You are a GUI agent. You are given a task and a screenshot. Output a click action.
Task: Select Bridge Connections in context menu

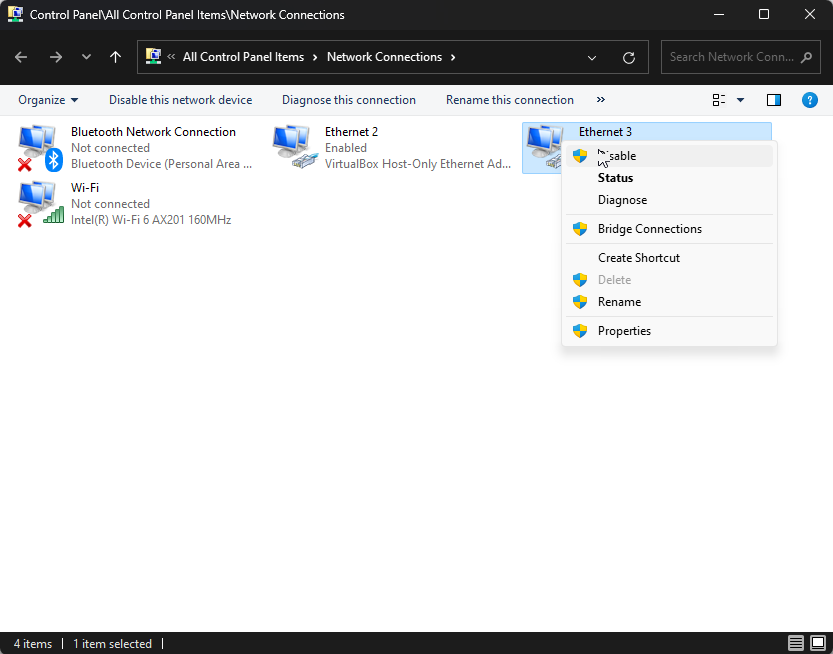(649, 229)
